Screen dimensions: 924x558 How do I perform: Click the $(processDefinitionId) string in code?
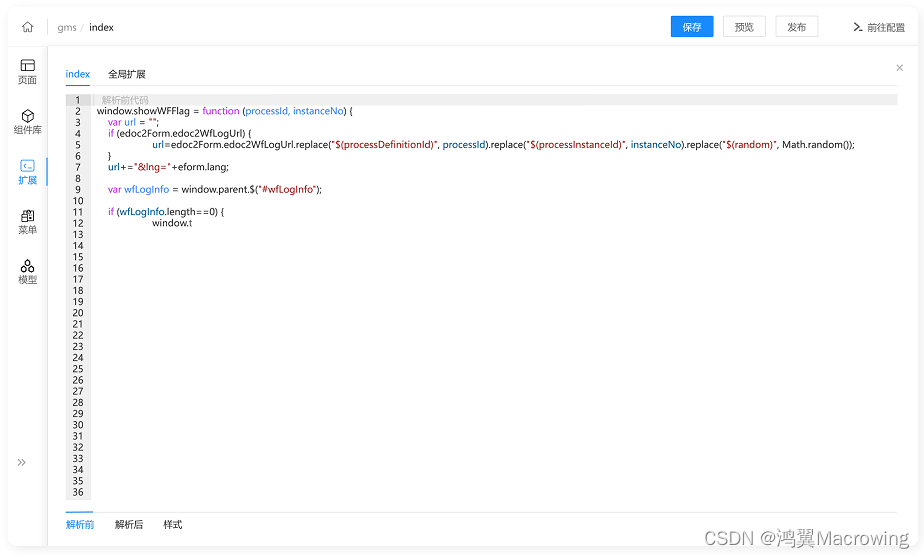384,144
